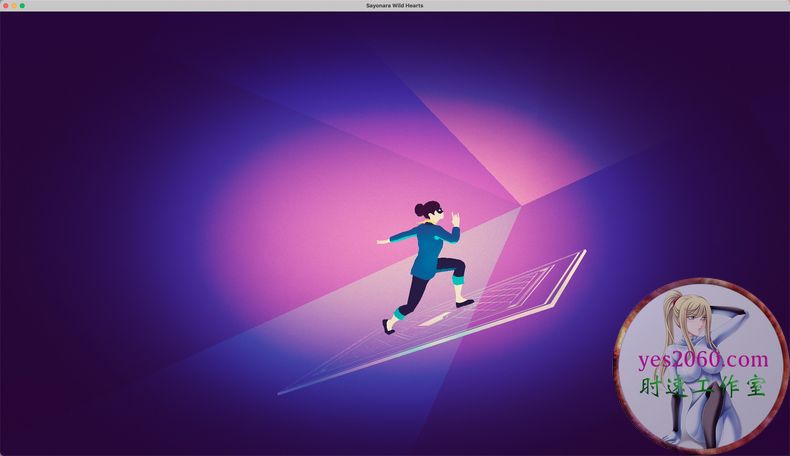Click the yellow minimize window button
This screenshot has height=456, width=790.
[x=13, y=5]
